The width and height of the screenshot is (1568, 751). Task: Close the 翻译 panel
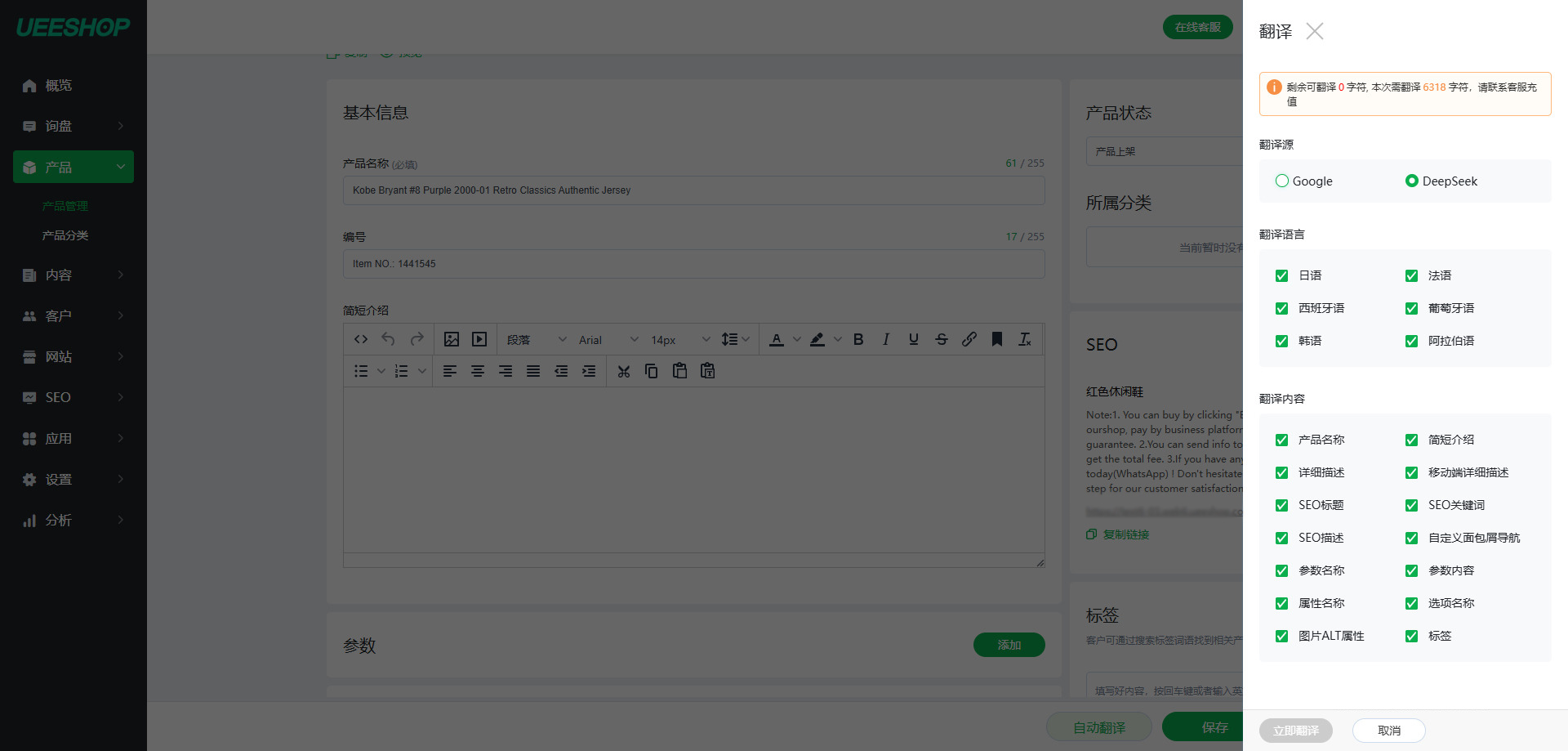pyautogui.click(x=1315, y=32)
